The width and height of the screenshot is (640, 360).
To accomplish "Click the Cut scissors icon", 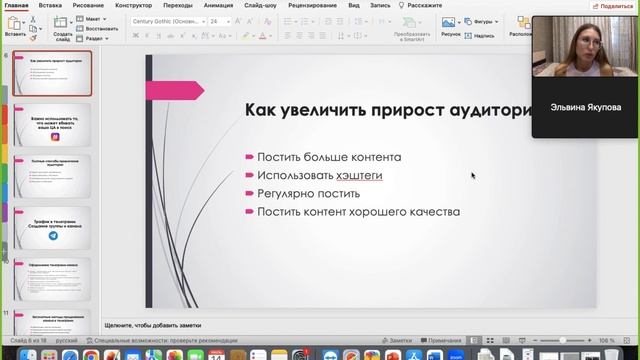I will 33,19.
